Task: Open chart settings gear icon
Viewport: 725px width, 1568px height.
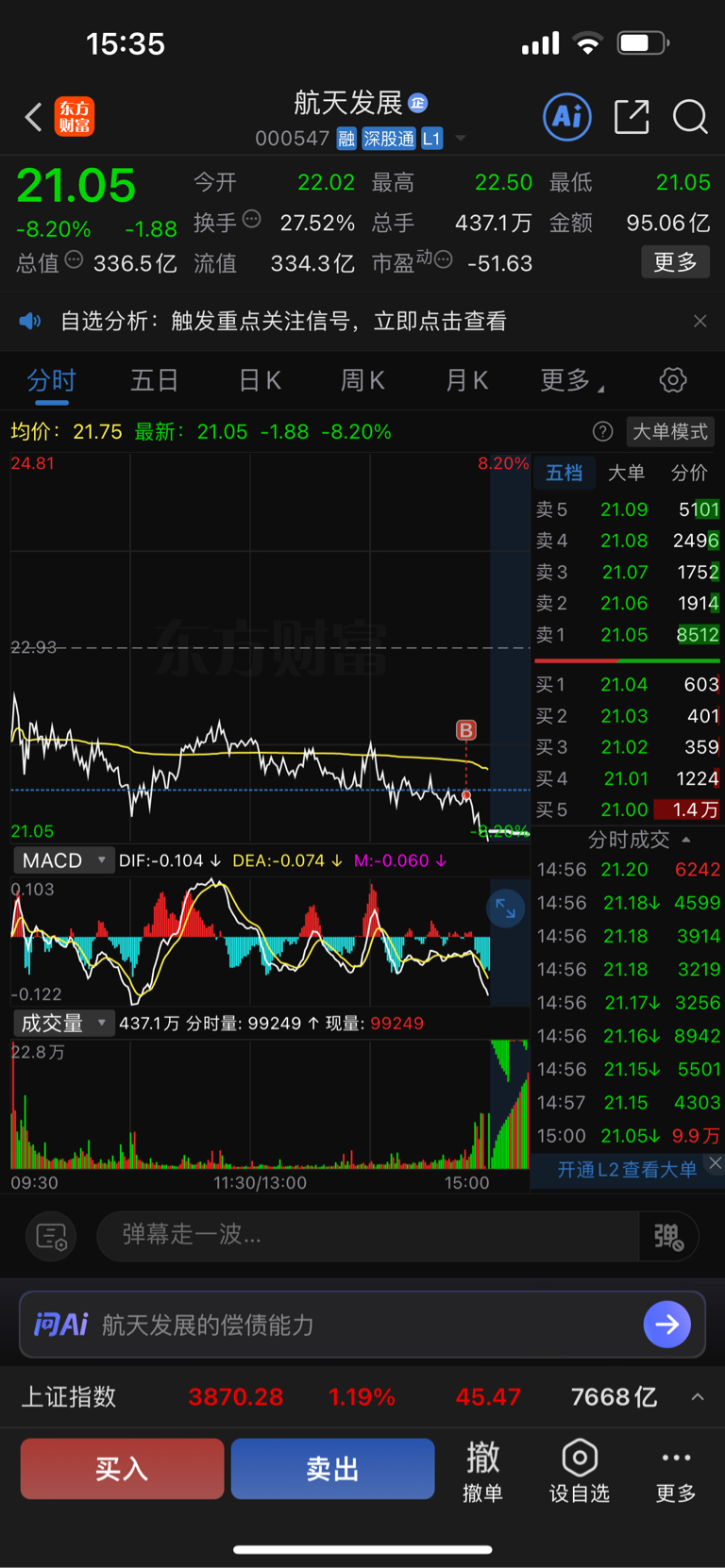Action: tap(673, 380)
